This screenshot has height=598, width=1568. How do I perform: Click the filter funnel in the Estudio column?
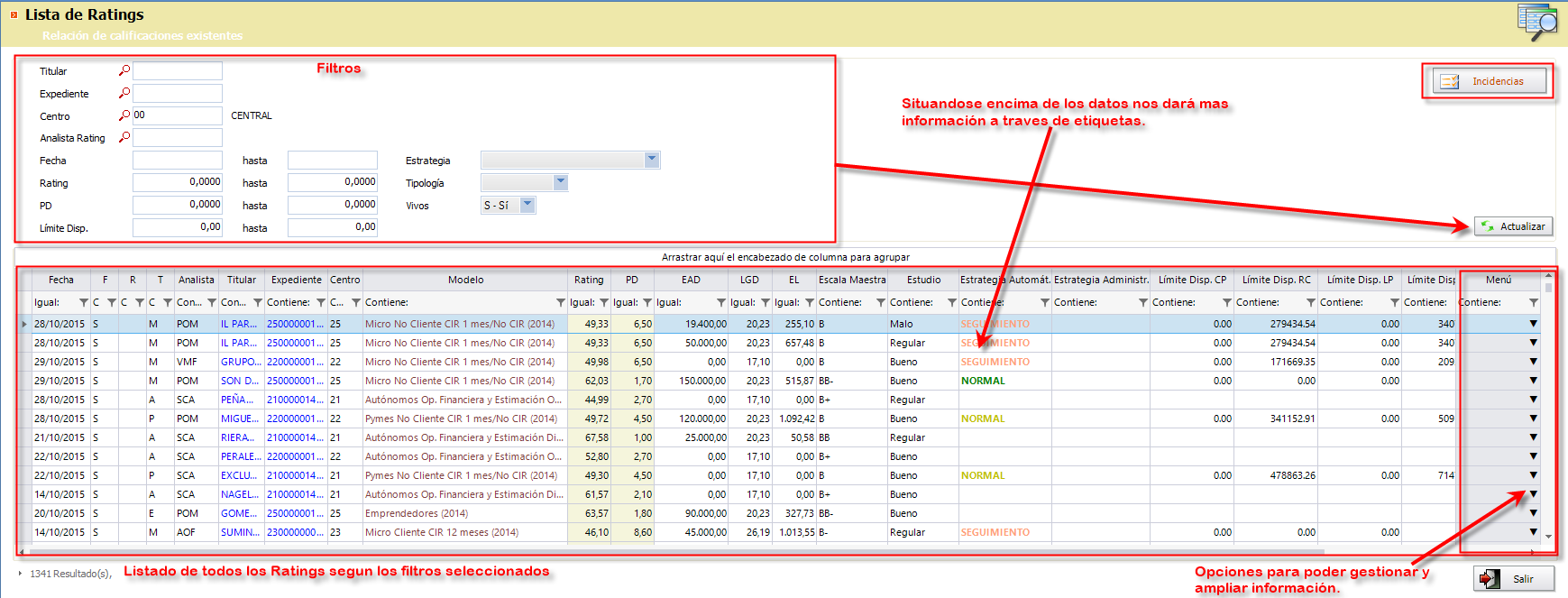[x=952, y=303]
